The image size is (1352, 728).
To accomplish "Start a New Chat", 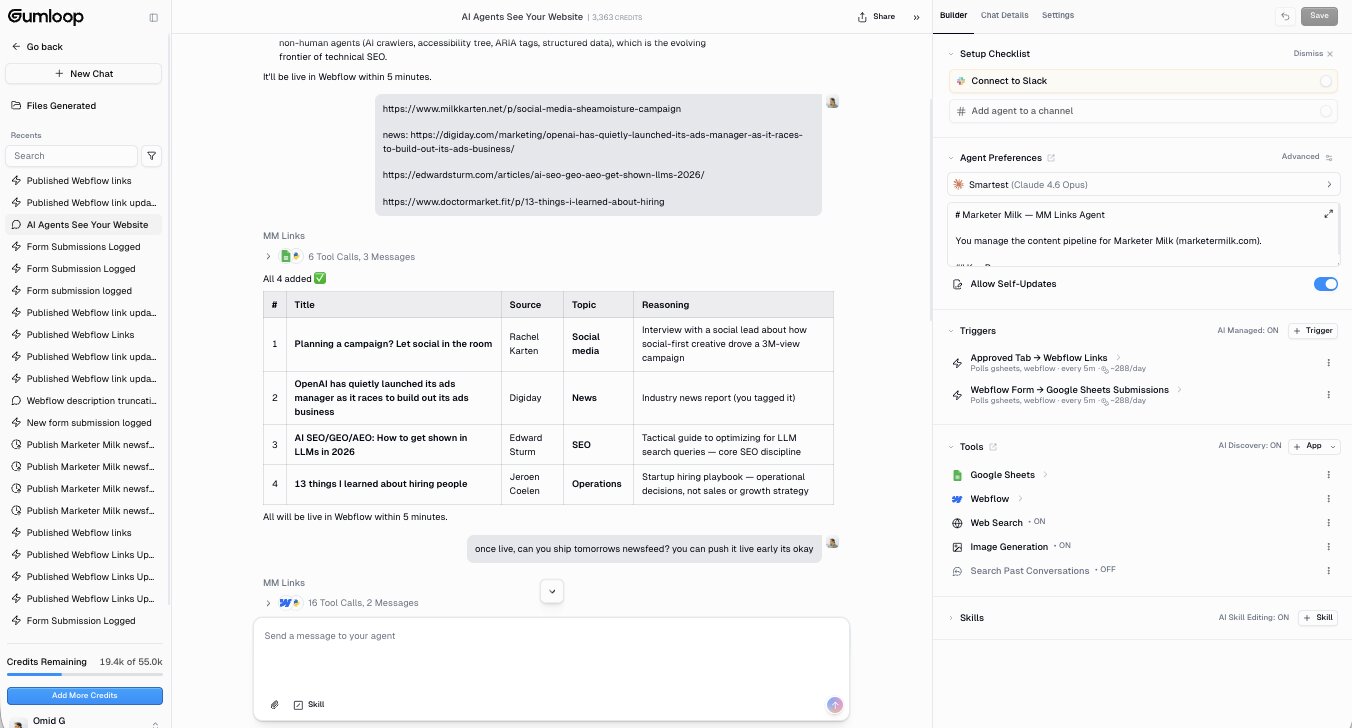I will [x=83, y=74].
